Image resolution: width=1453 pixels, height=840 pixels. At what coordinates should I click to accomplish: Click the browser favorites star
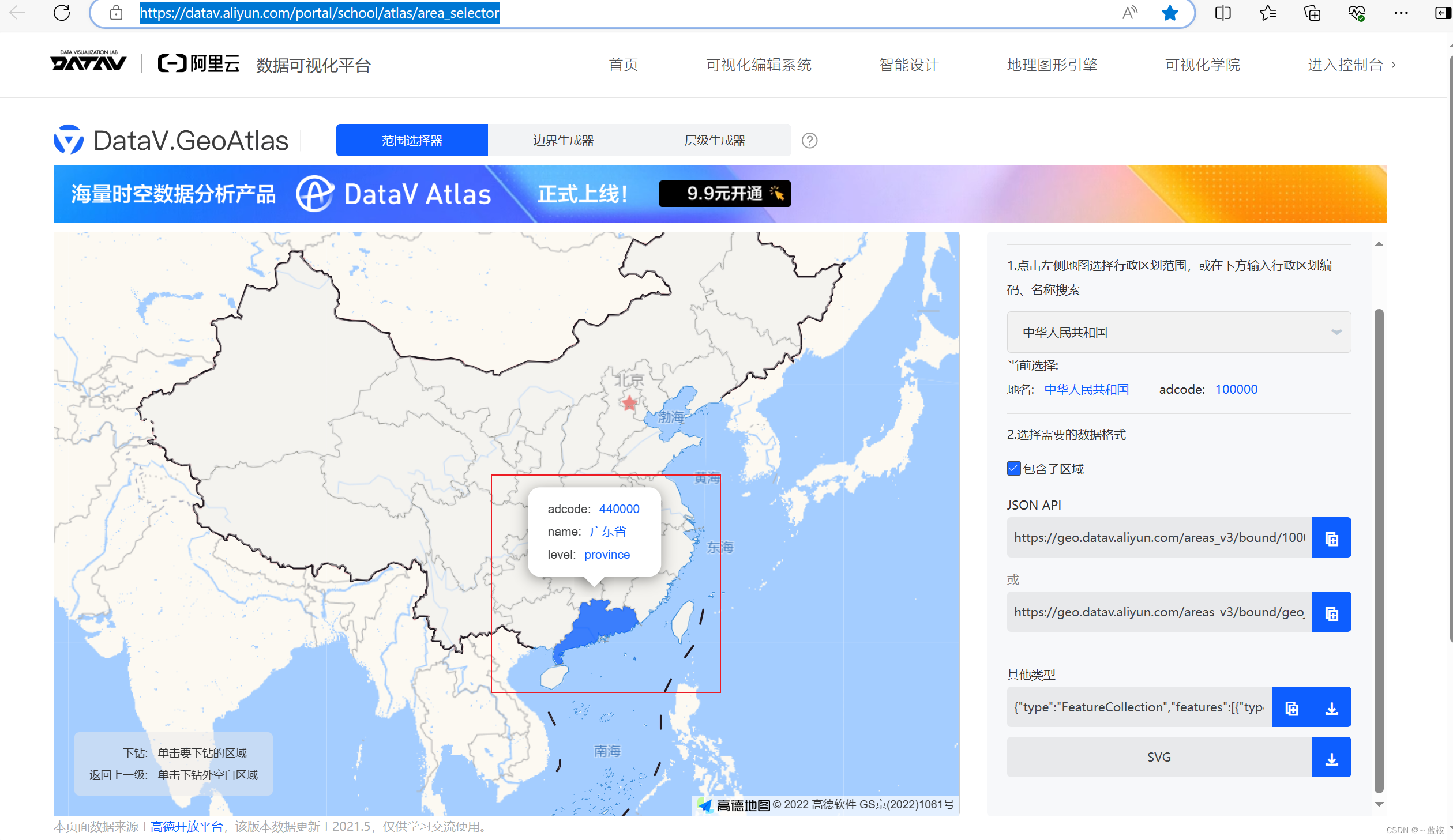pos(1170,13)
